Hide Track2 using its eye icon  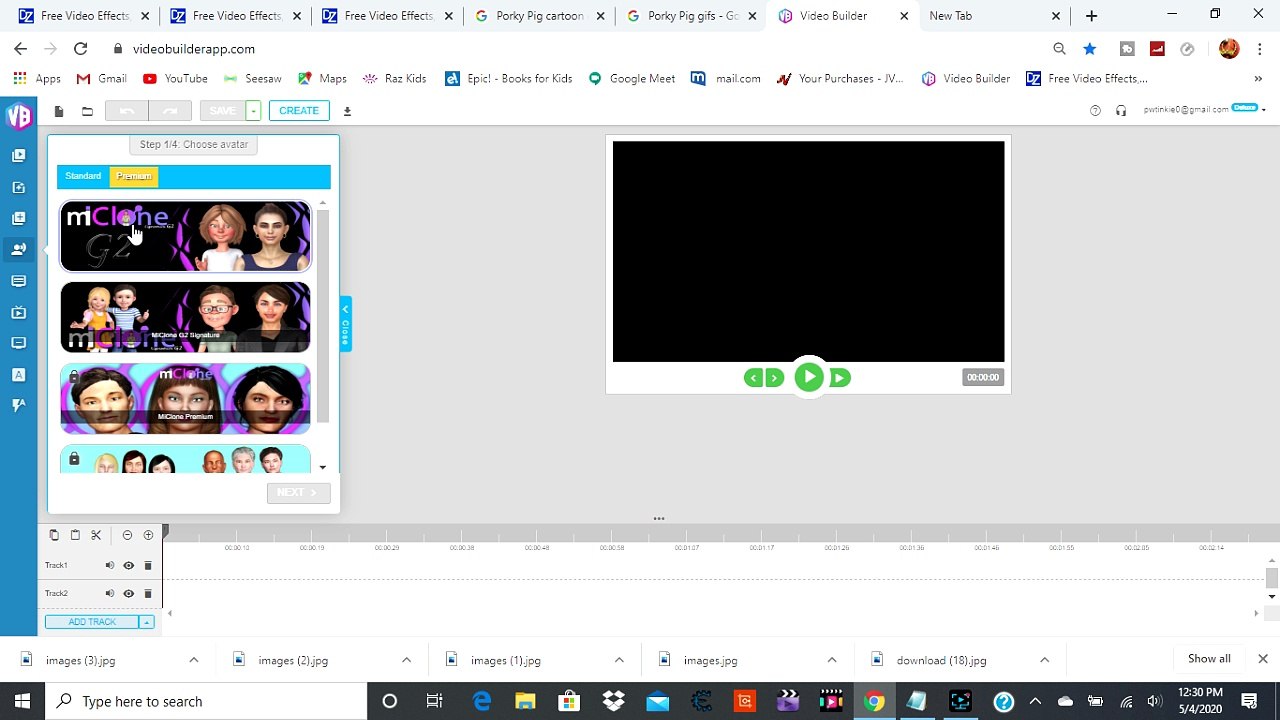(x=128, y=594)
